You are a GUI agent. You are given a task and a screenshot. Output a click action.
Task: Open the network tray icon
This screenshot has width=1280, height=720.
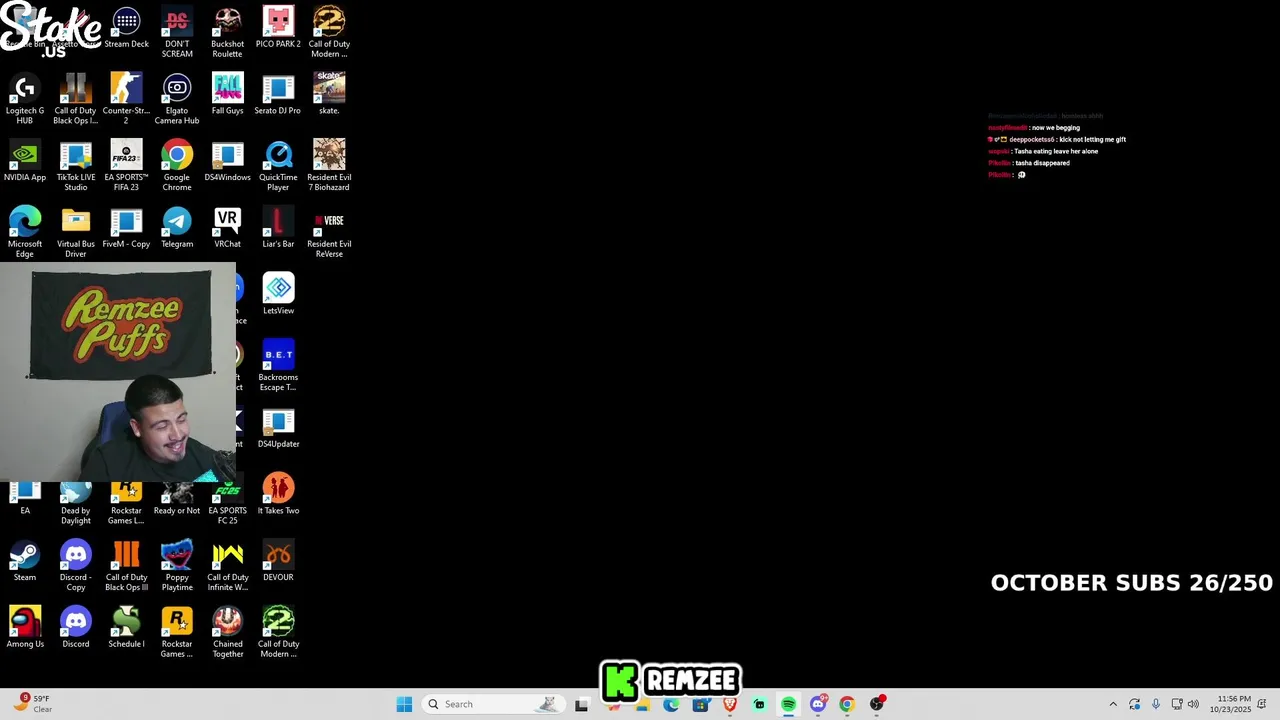coord(1177,704)
